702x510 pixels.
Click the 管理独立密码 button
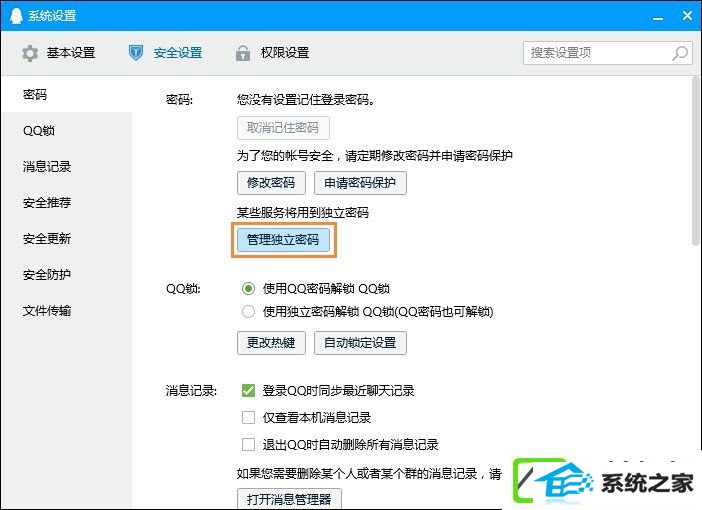(283, 240)
